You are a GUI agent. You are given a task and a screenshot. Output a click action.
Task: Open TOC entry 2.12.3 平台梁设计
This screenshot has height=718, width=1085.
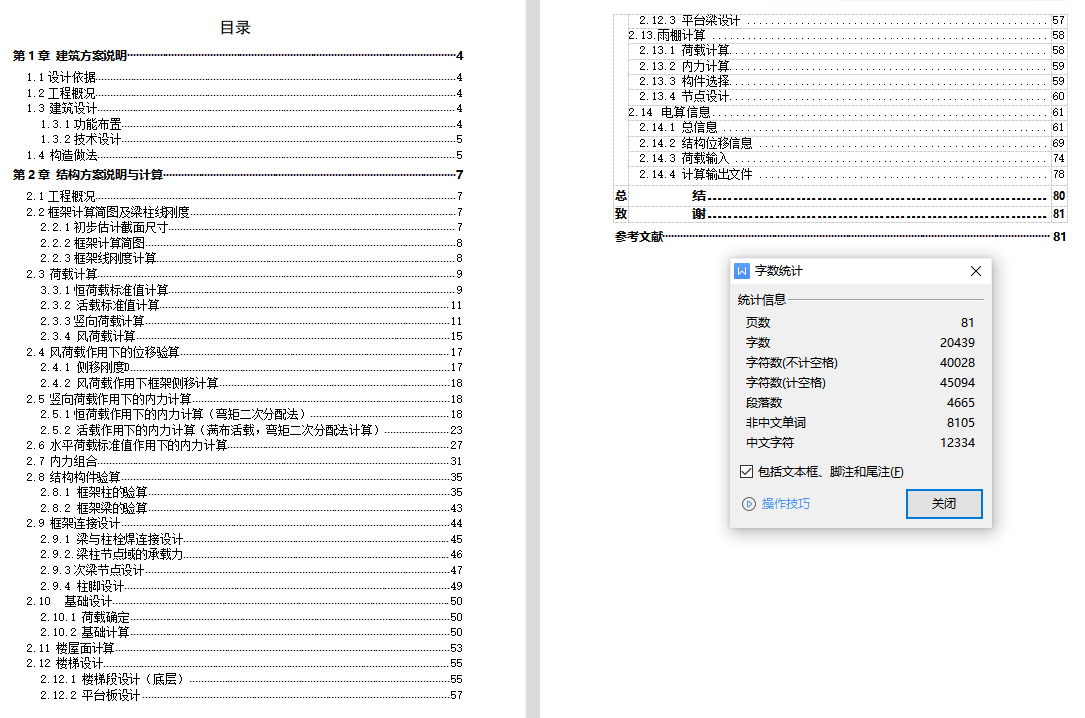852,21
